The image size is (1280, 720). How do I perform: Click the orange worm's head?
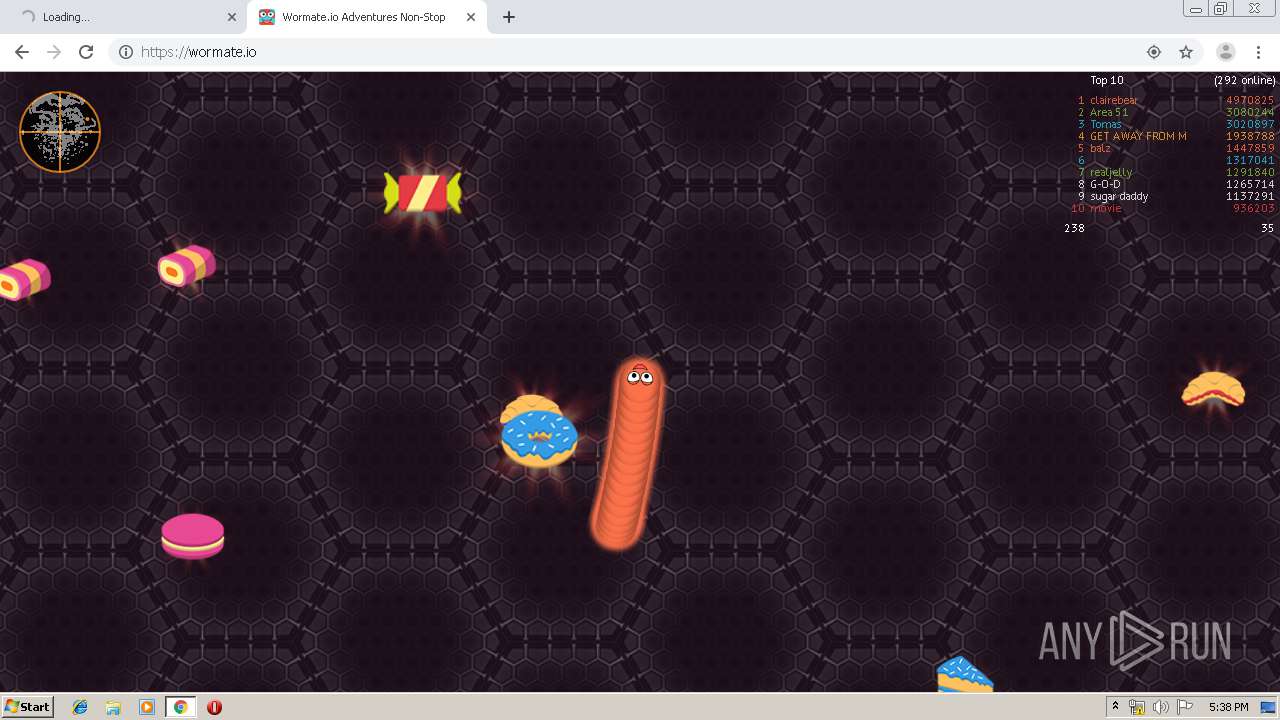click(x=640, y=376)
